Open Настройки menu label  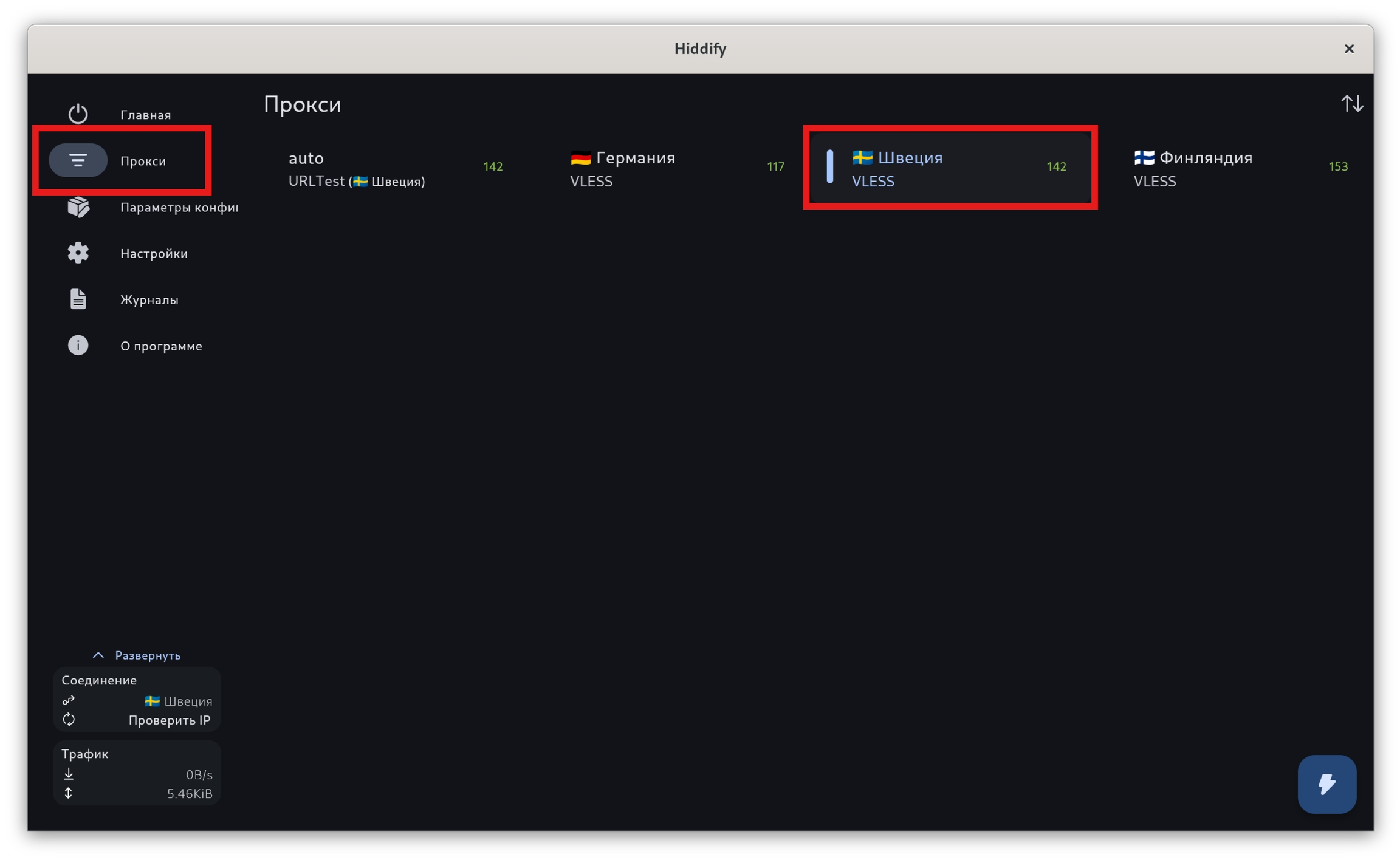tap(154, 253)
